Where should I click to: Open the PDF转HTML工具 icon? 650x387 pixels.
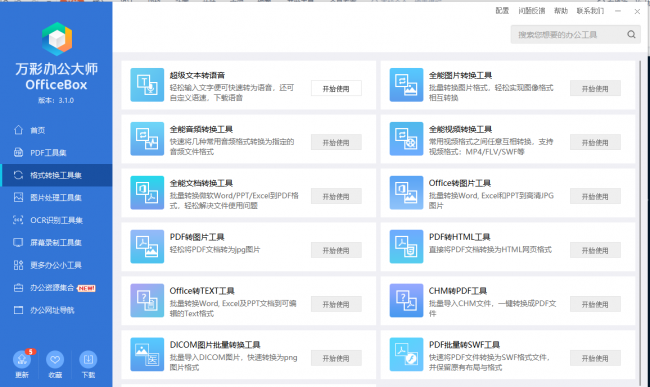[406, 247]
